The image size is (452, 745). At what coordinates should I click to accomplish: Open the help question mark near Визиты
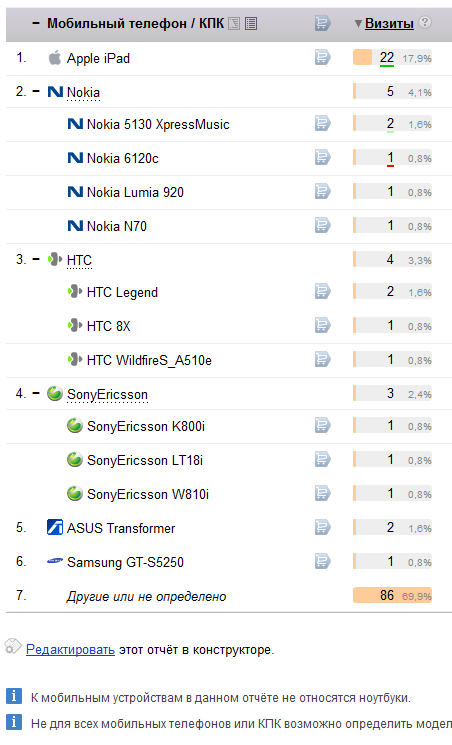425,22
